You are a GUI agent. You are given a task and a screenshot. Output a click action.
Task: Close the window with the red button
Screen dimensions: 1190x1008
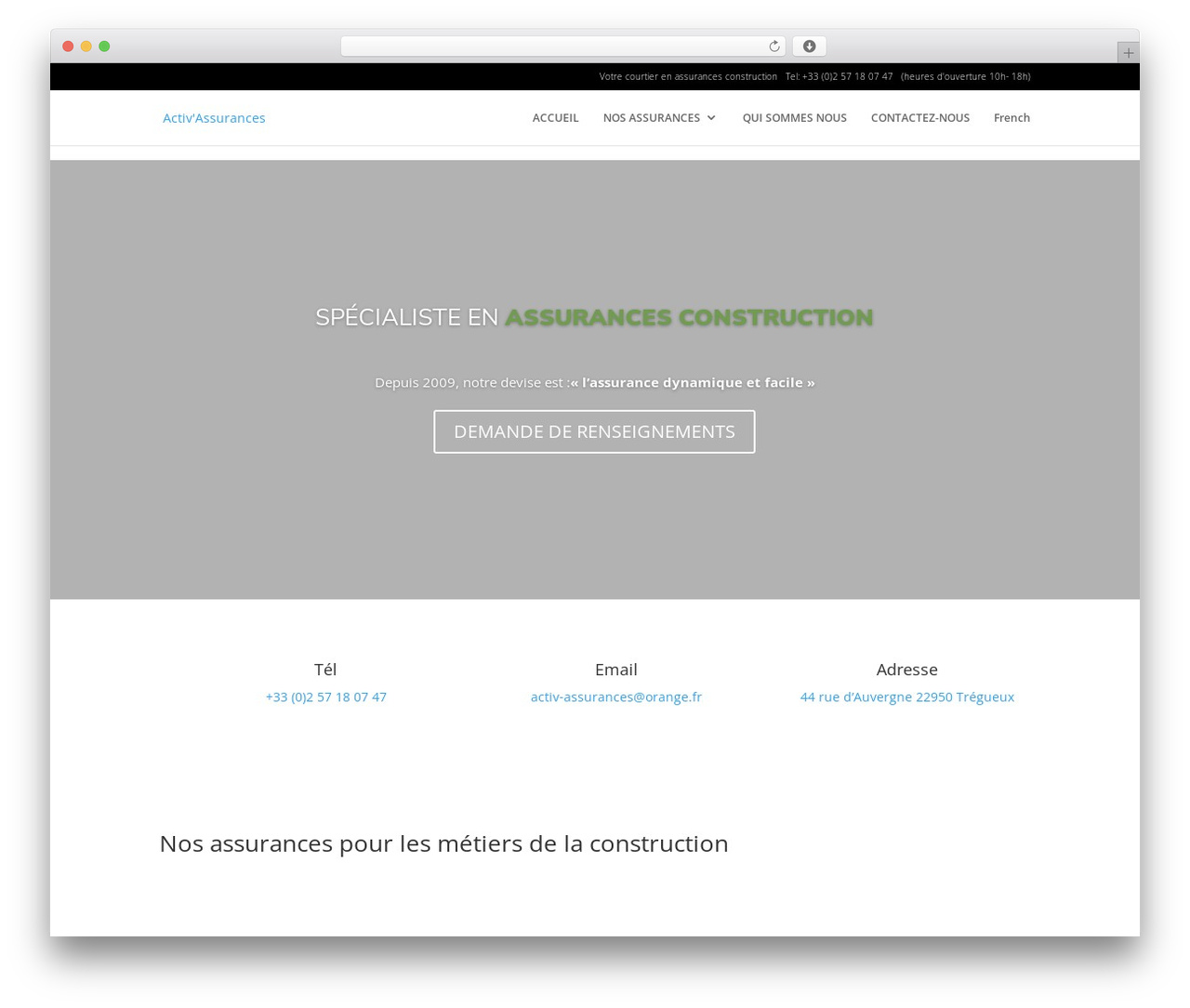point(68,46)
